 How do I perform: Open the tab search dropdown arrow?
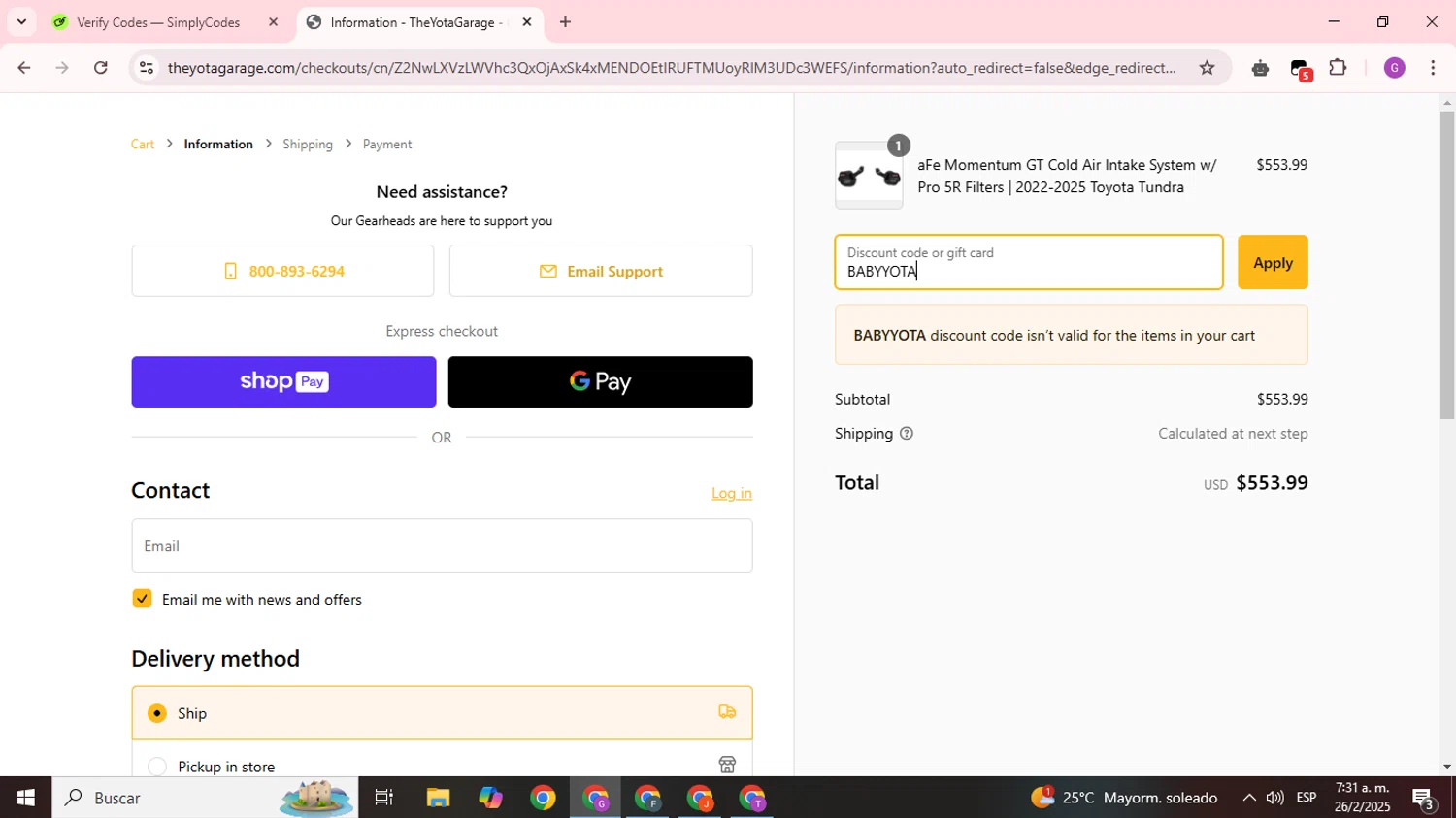tap(21, 22)
